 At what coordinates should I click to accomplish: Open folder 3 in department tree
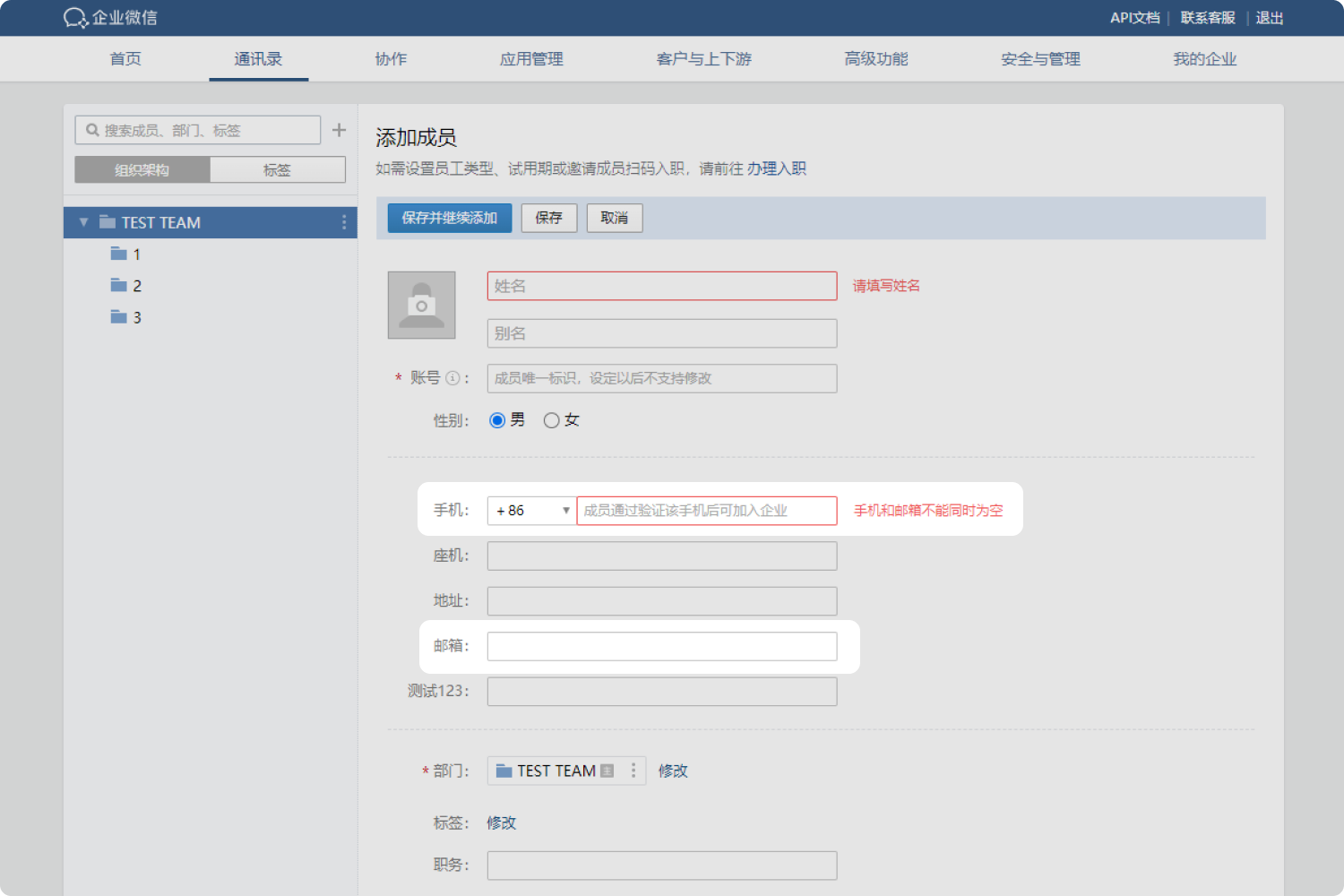pyautogui.click(x=126, y=317)
